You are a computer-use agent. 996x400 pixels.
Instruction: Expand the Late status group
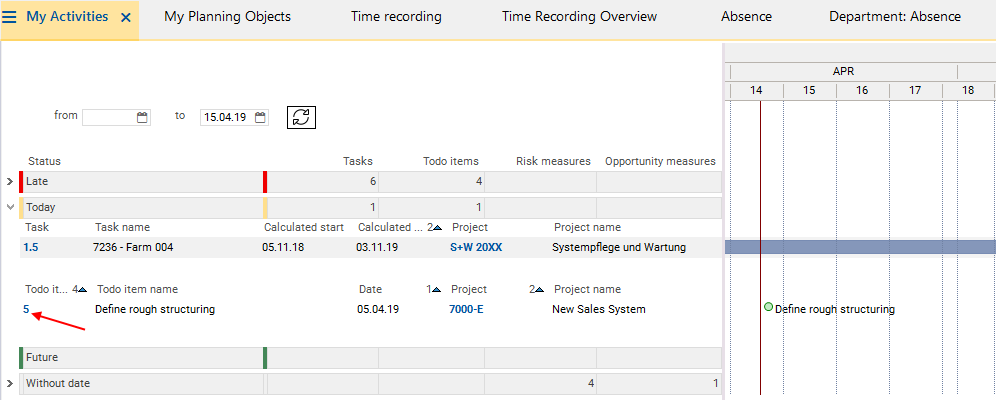point(10,182)
